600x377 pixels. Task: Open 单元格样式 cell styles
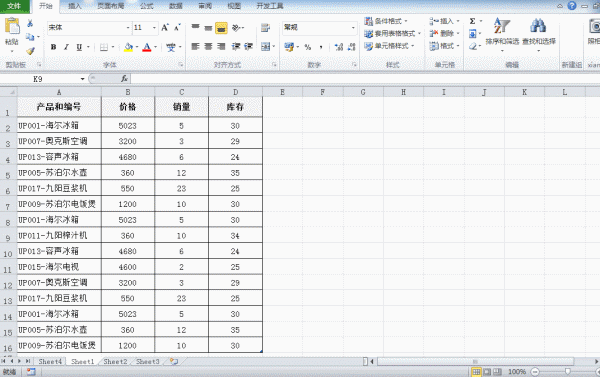389,46
